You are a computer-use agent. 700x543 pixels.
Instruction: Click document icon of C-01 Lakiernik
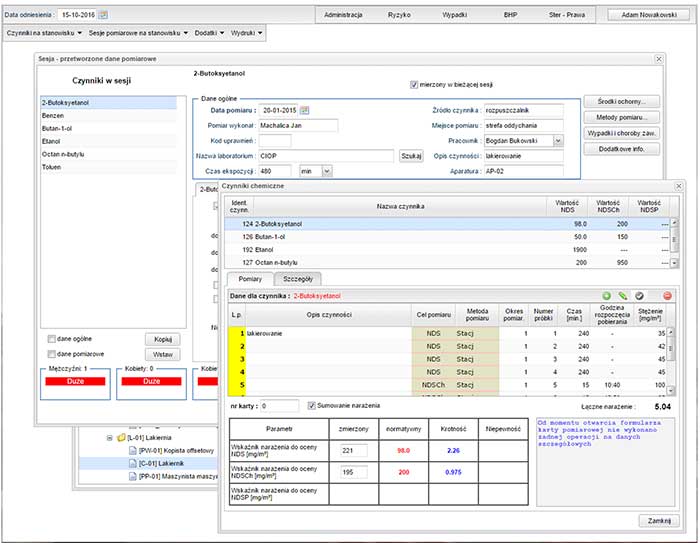(132, 464)
